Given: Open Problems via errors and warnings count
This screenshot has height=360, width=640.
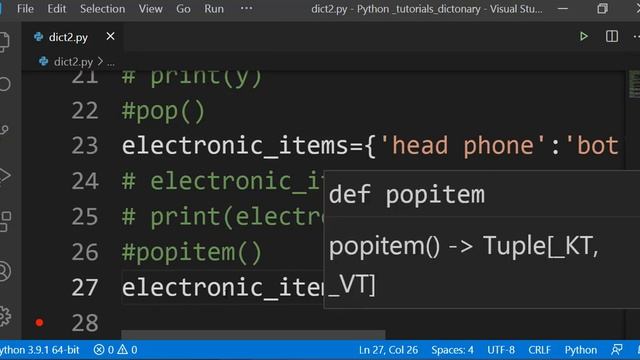Looking at the screenshot, I should pyautogui.click(x=115, y=350).
